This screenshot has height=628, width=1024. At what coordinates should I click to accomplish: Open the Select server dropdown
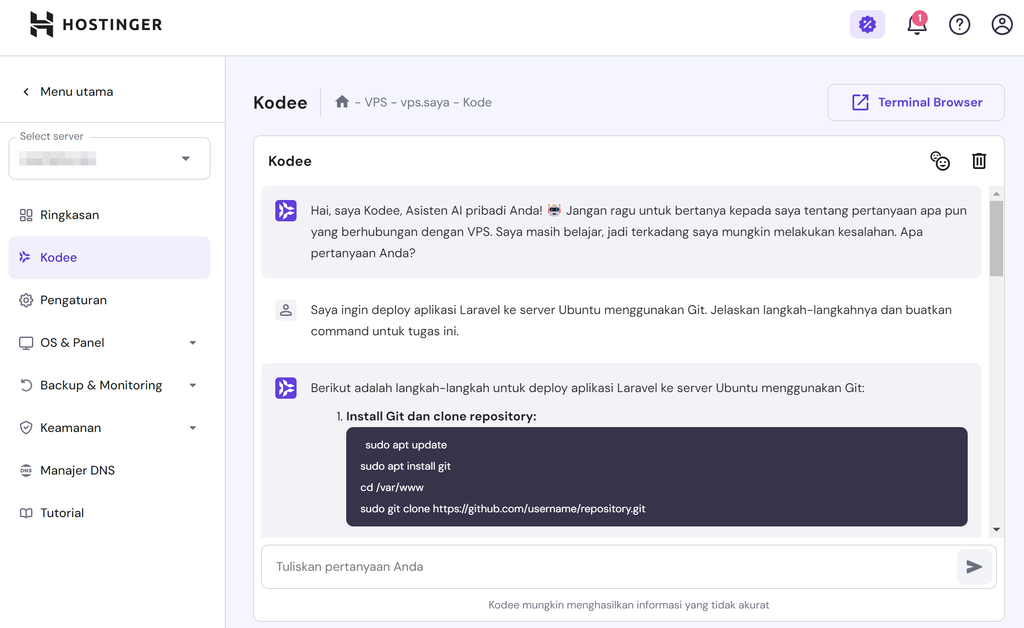tap(108, 158)
